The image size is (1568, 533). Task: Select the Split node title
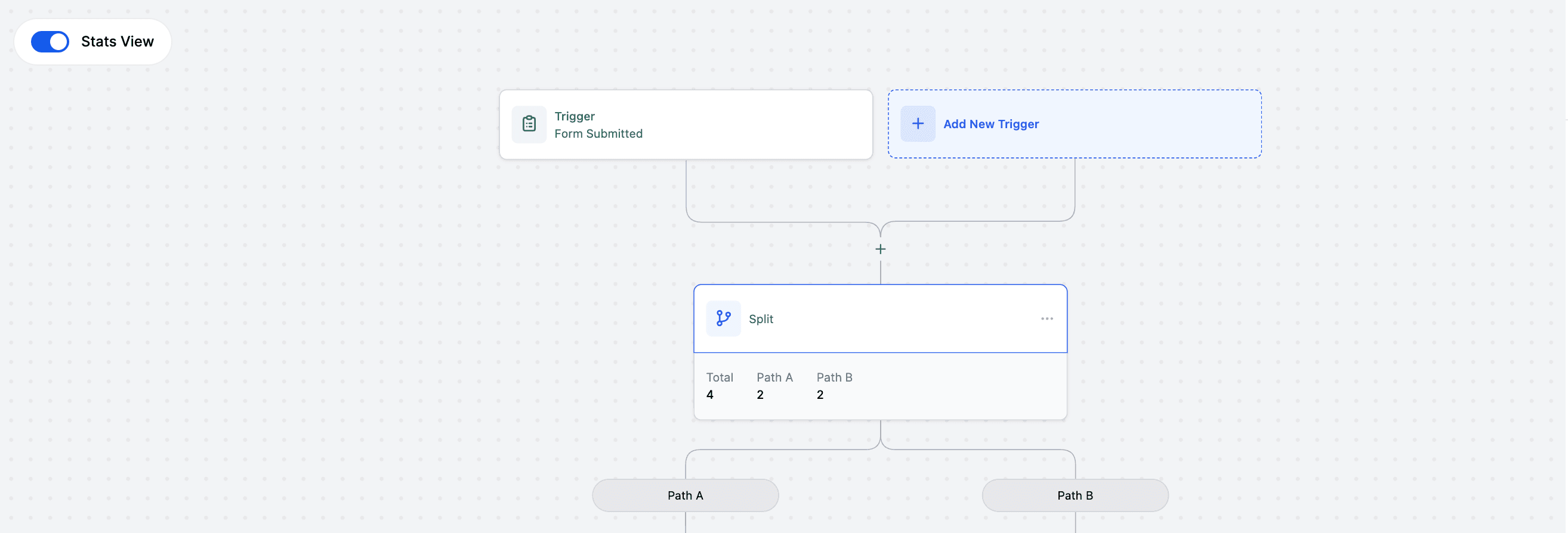(760, 319)
